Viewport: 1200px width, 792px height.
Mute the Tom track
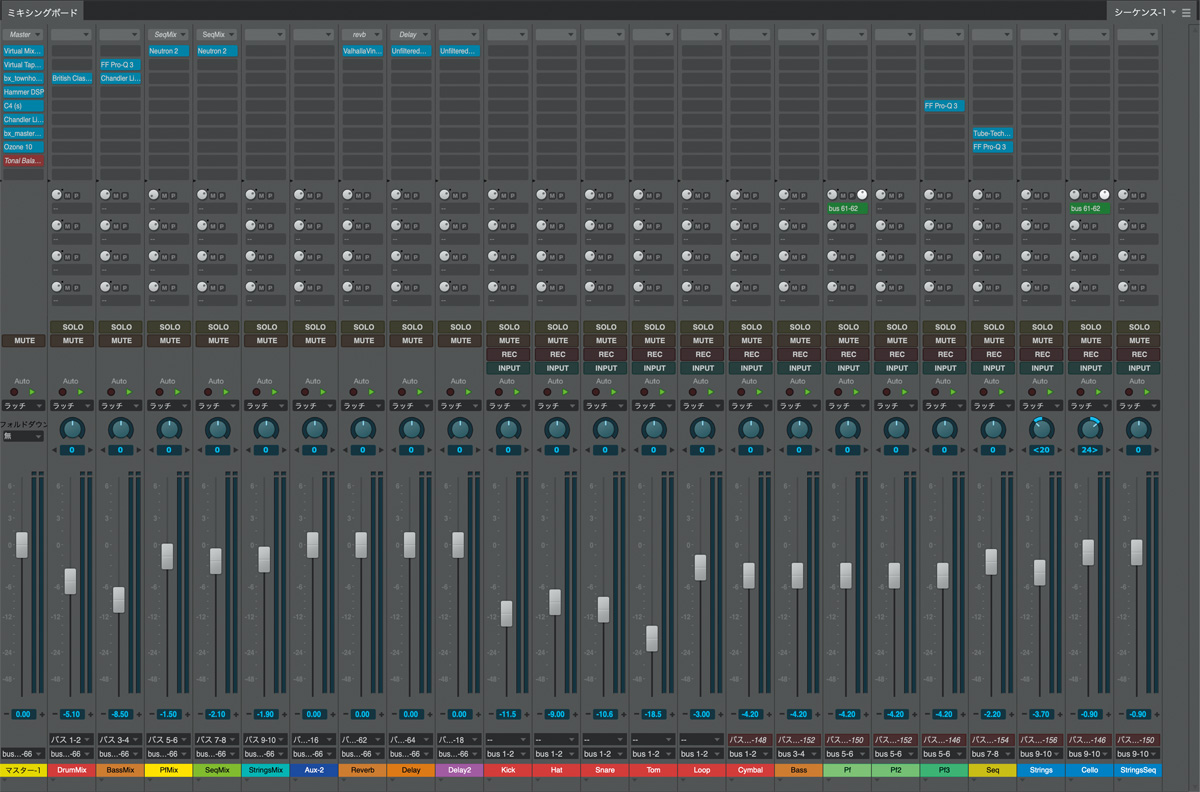pos(655,341)
